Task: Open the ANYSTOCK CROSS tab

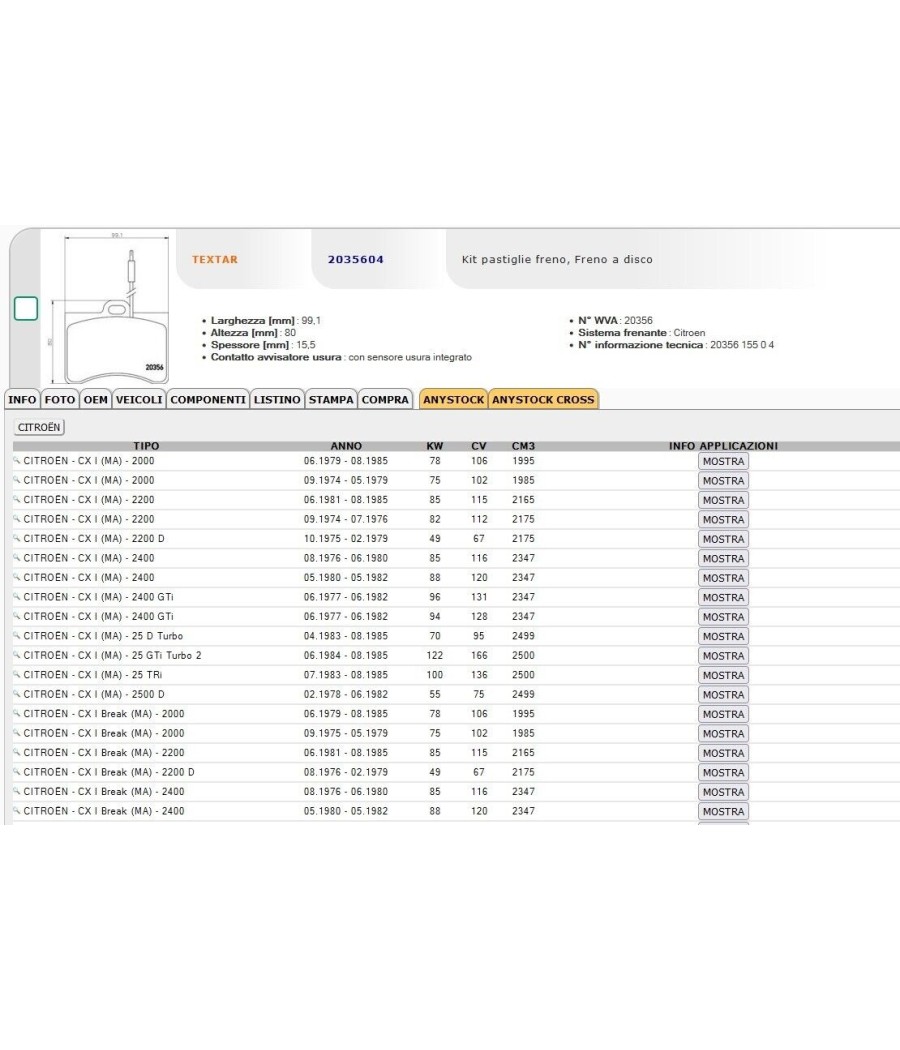Action: (x=543, y=399)
